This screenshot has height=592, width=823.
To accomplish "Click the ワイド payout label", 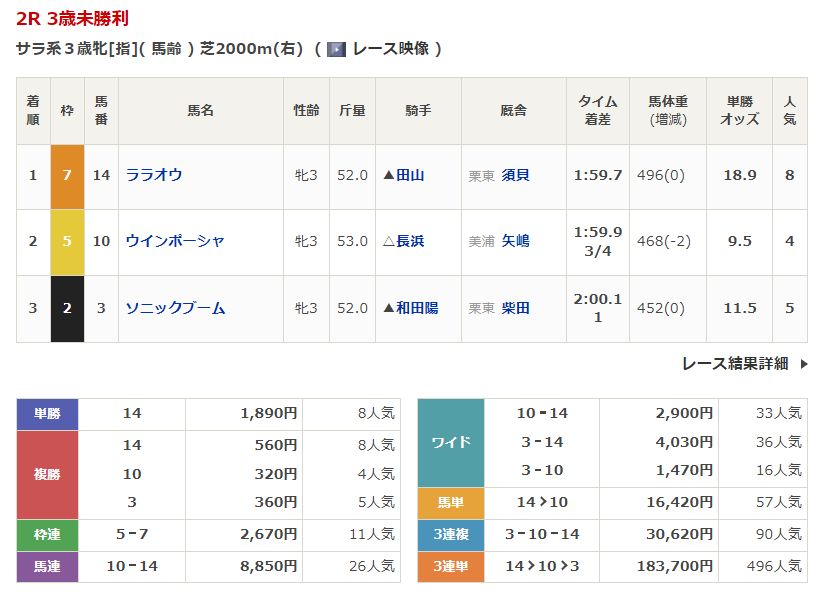I will [x=450, y=442].
